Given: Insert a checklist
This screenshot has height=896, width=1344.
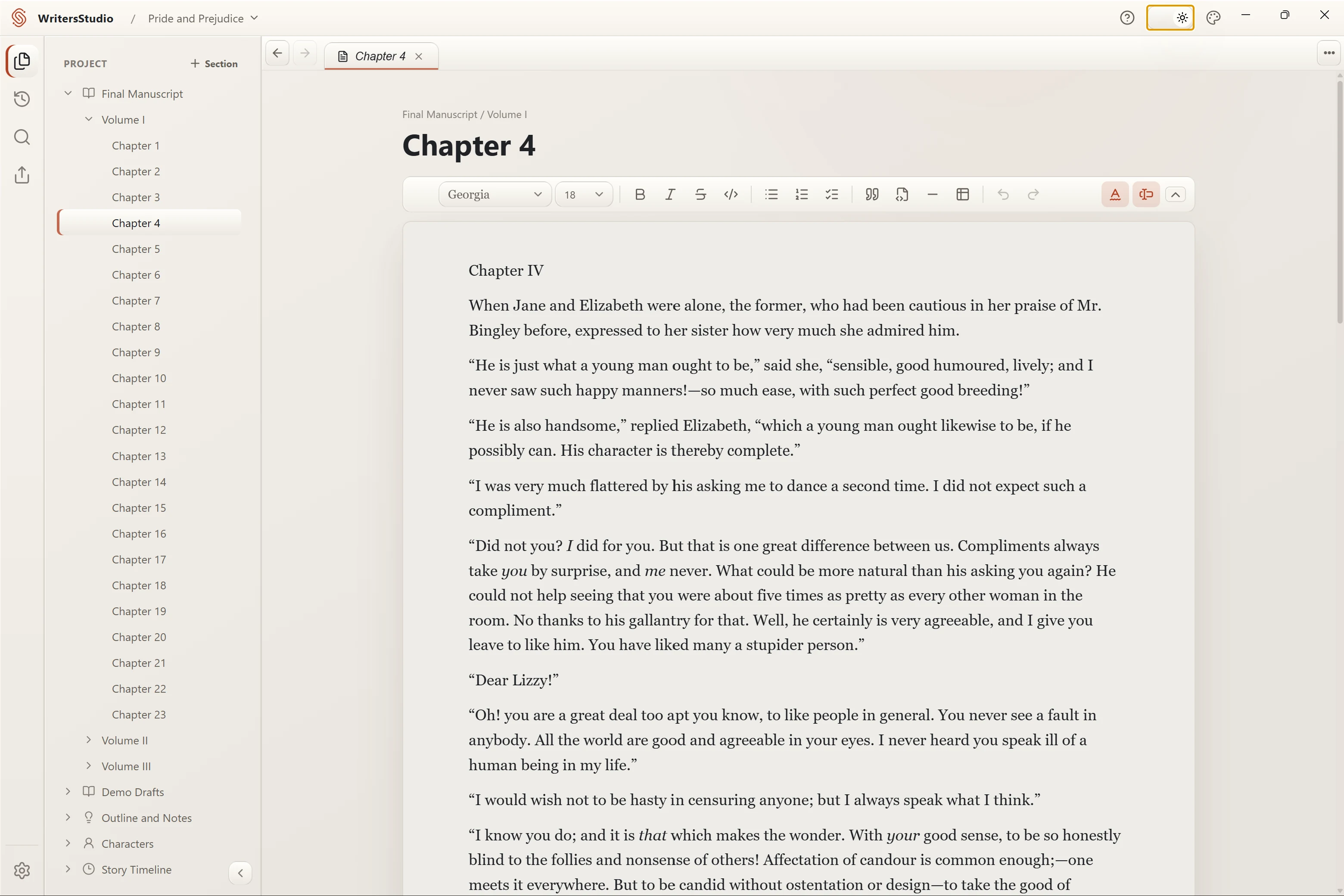Looking at the screenshot, I should 832,194.
